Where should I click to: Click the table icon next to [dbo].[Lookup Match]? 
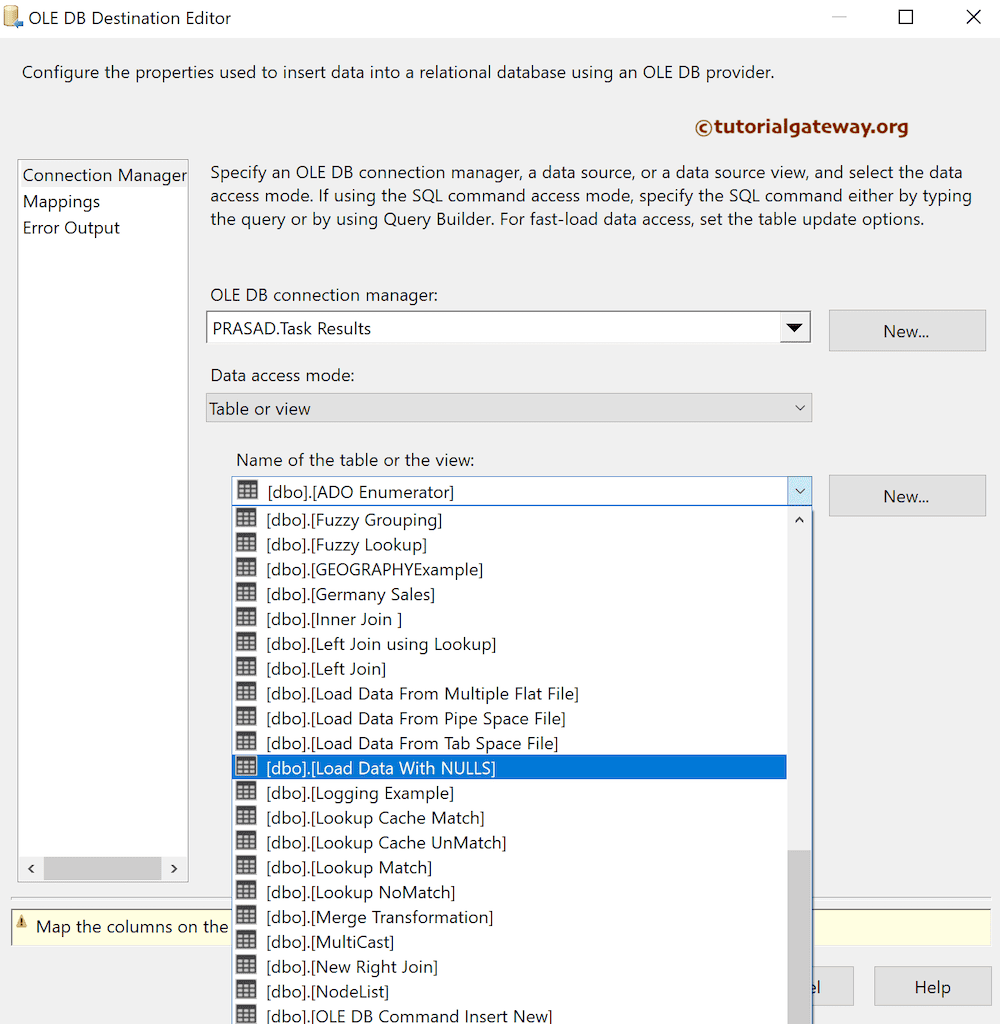coord(246,866)
